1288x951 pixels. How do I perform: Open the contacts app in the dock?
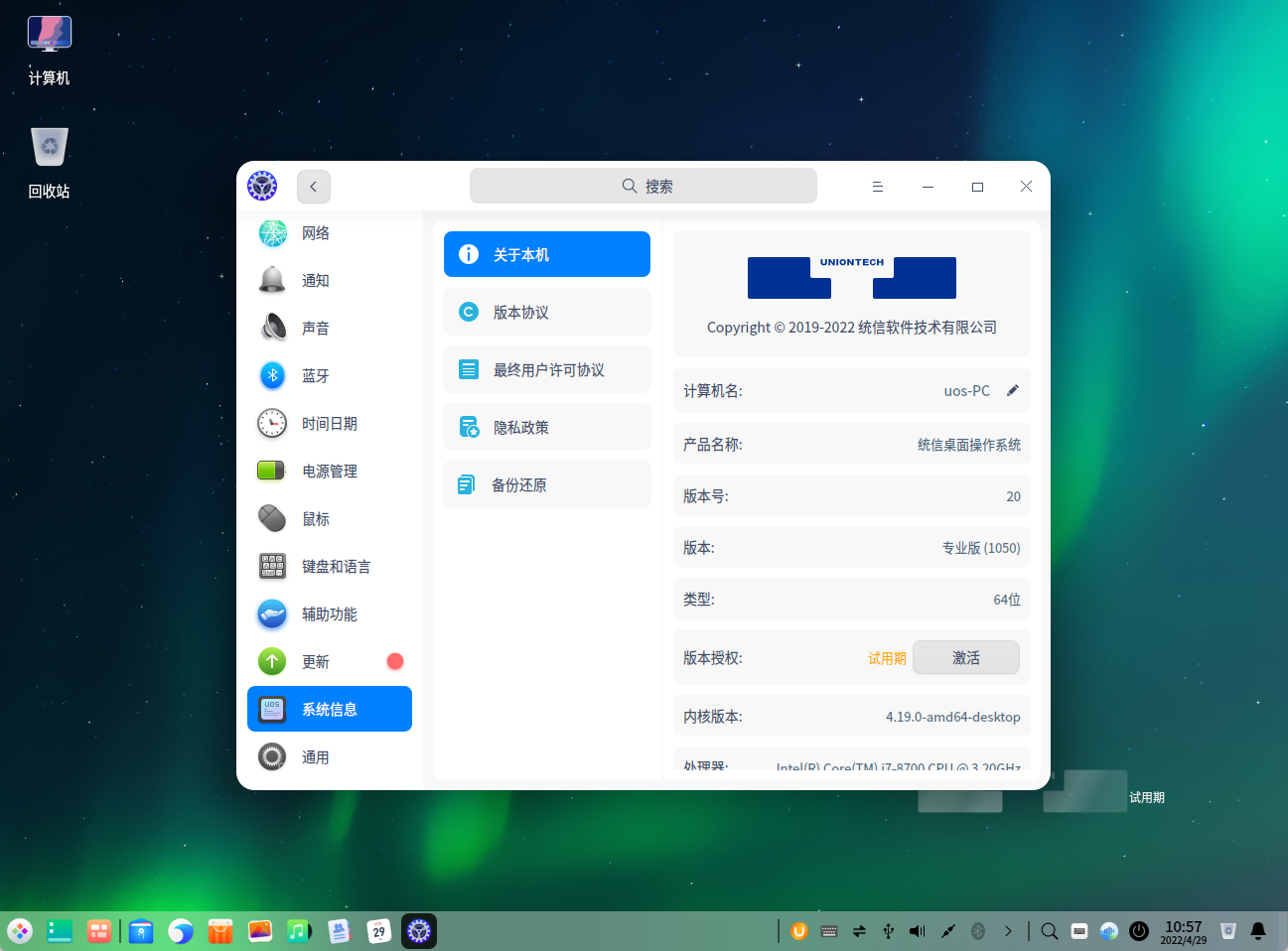(x=340, y=931)
